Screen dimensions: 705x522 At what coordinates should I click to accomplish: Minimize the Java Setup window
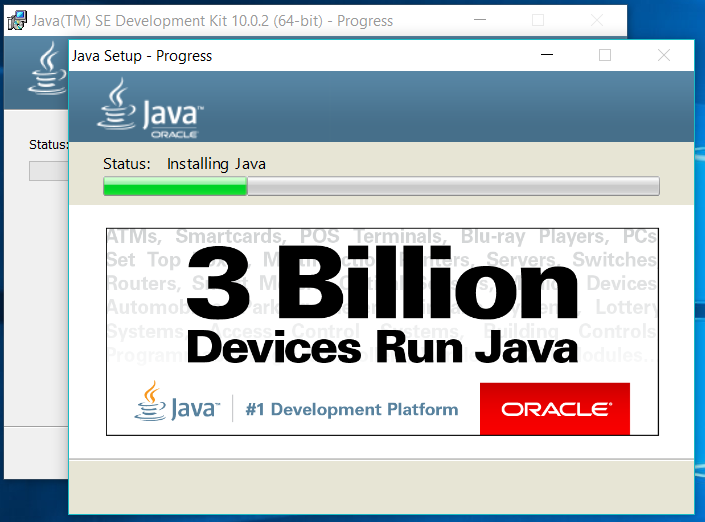point(547,55)
